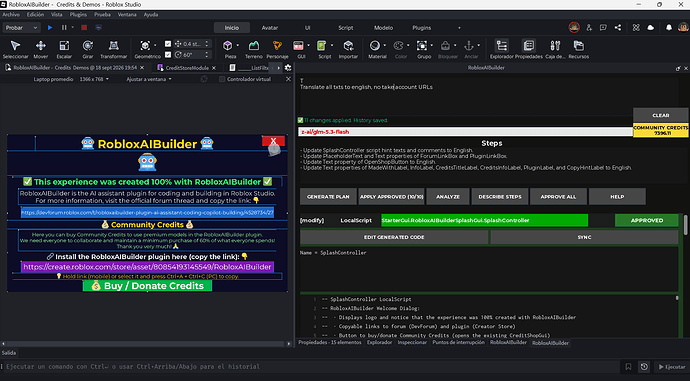Screen dimensions: 690x381
Task: Open the Probar mode dropdown
Action: coord(22,28)
